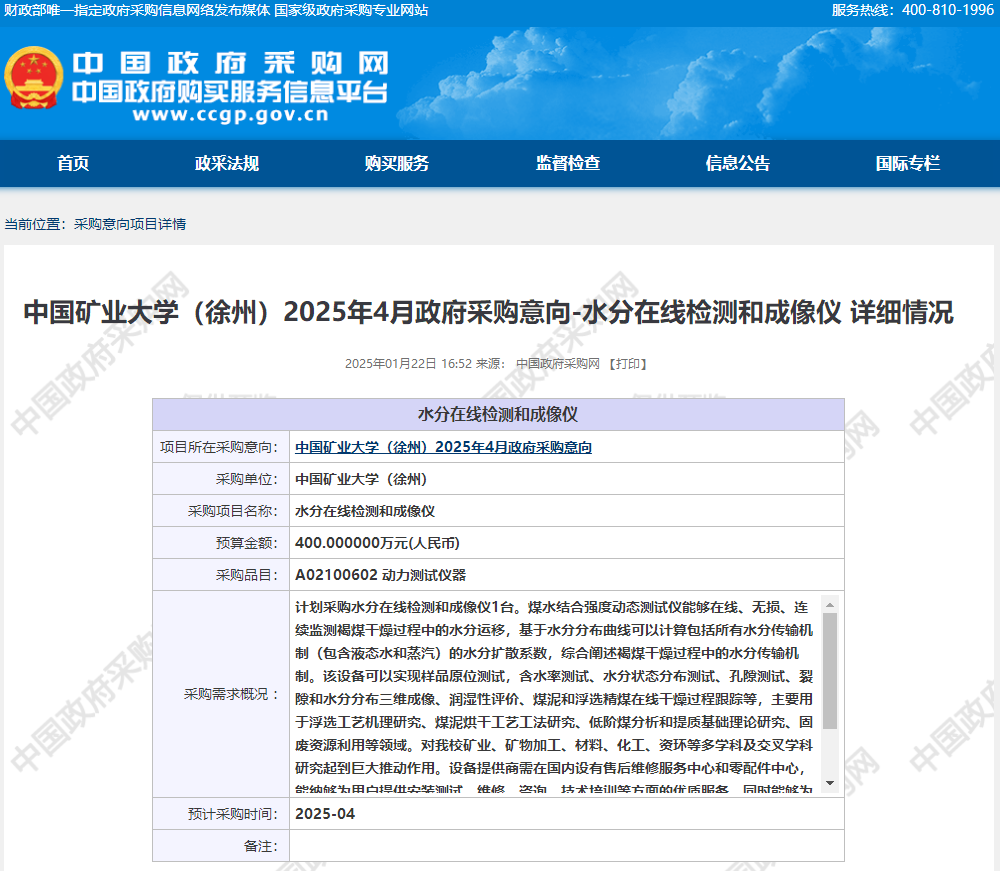Click the 预算金额 row label
Screen dimensions: 1000x871
(x=247, y=543)
